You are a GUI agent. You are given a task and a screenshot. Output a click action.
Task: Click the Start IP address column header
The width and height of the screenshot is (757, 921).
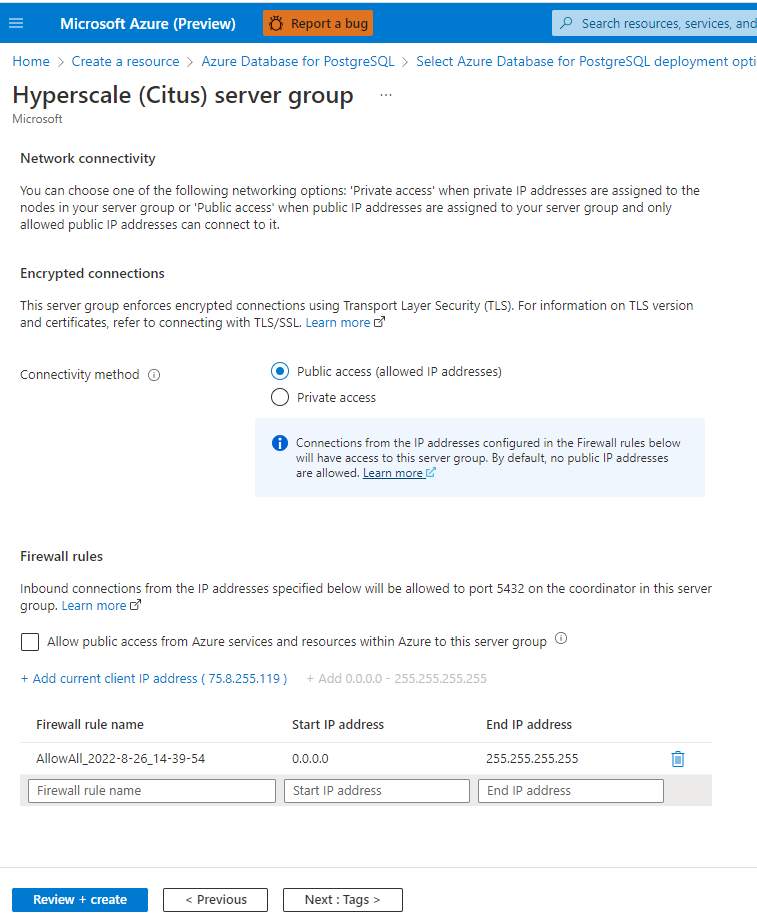tap(338, 724)
